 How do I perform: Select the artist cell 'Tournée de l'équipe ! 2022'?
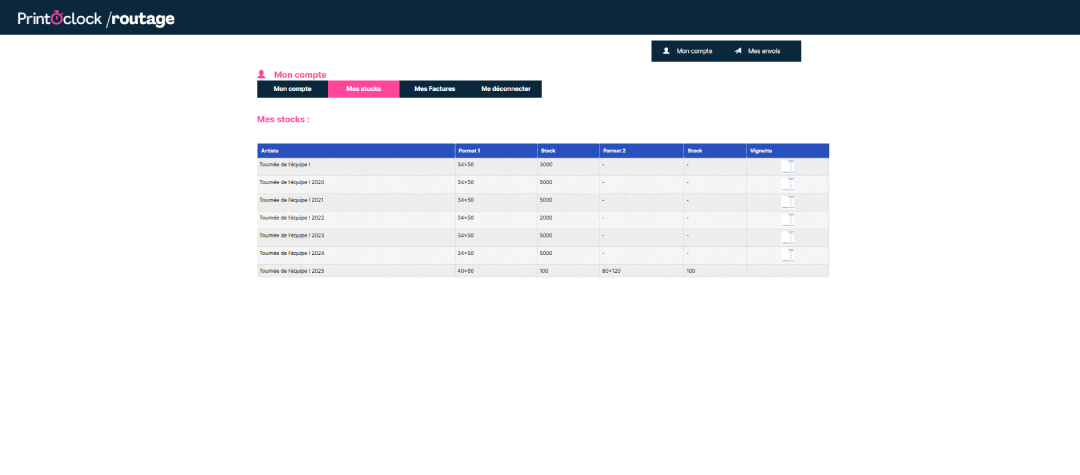click(356, 218)
